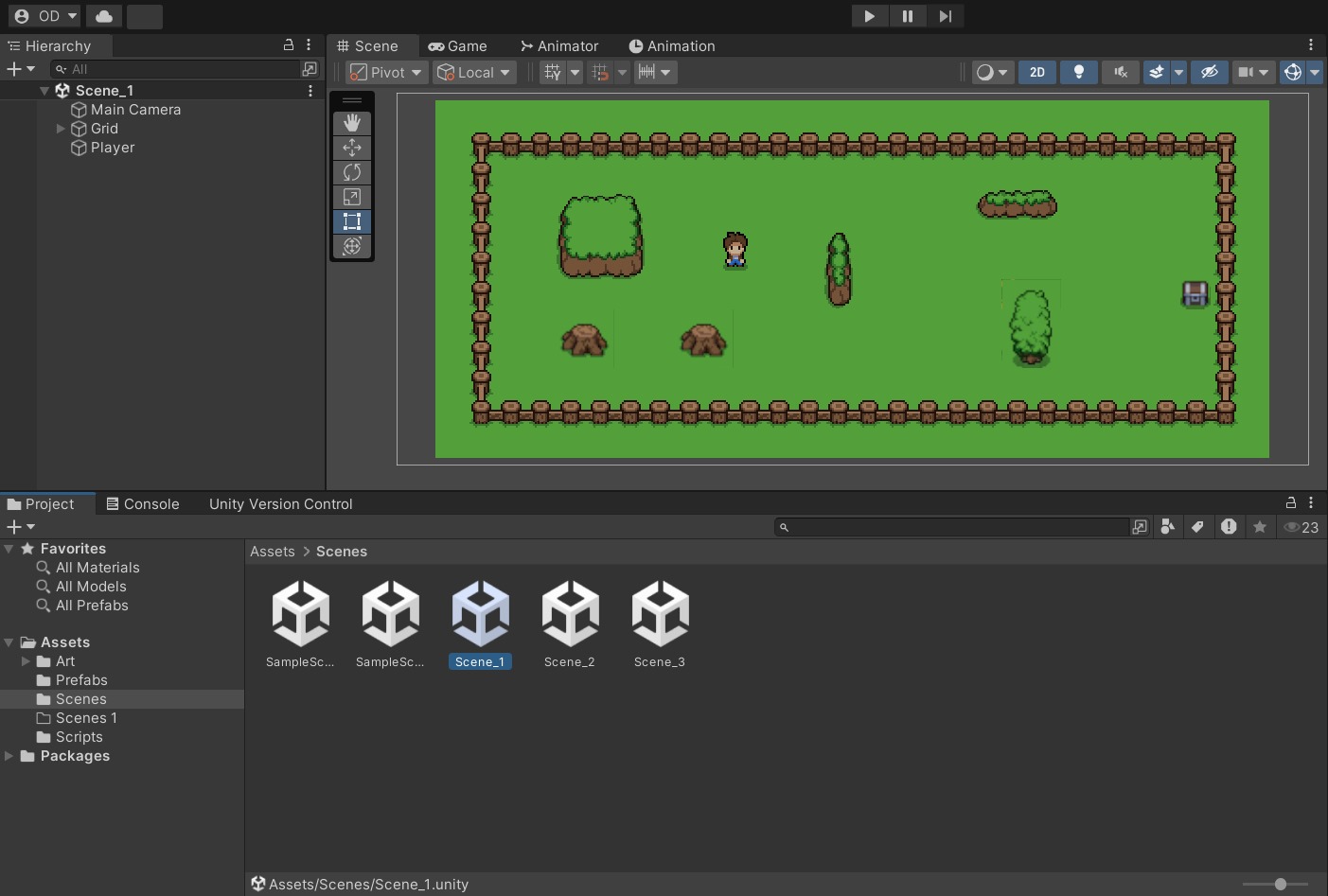
Task: Open the OD account button
Action: tap(44, 16)
